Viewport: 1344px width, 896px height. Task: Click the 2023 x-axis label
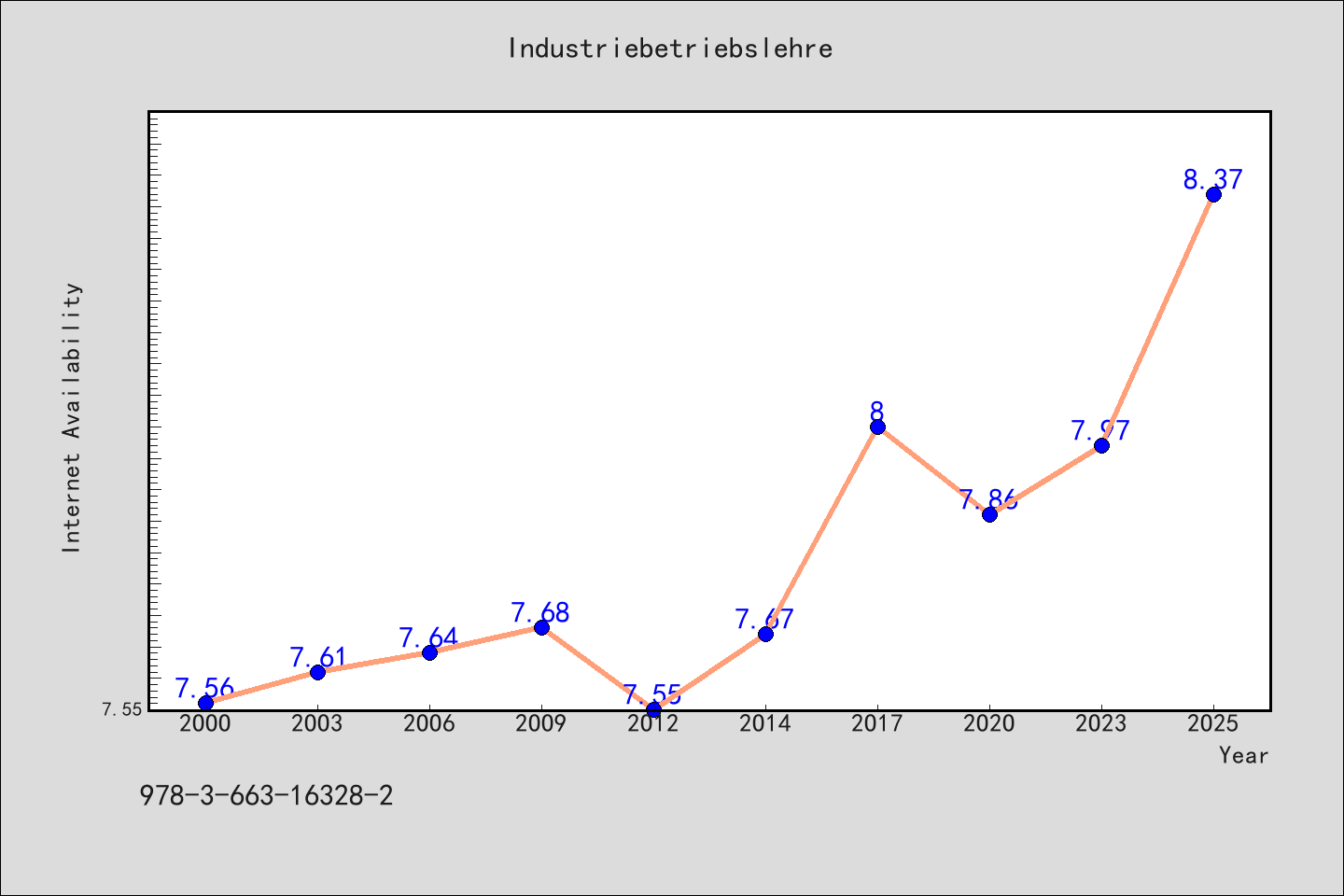(x=1101, y=723)
